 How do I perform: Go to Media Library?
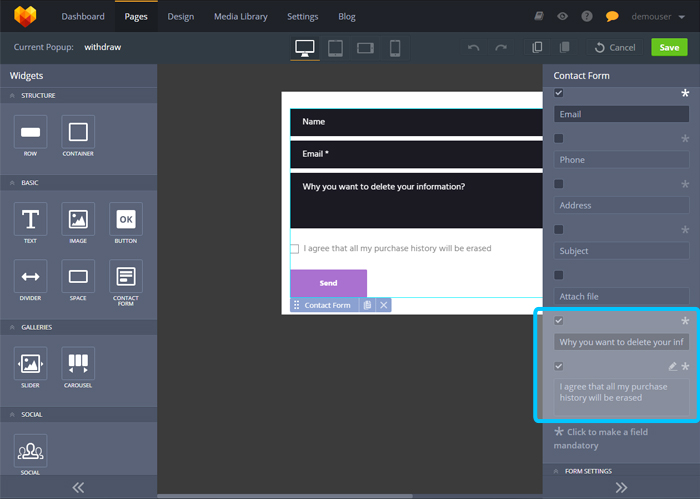(x=241, y=17)
